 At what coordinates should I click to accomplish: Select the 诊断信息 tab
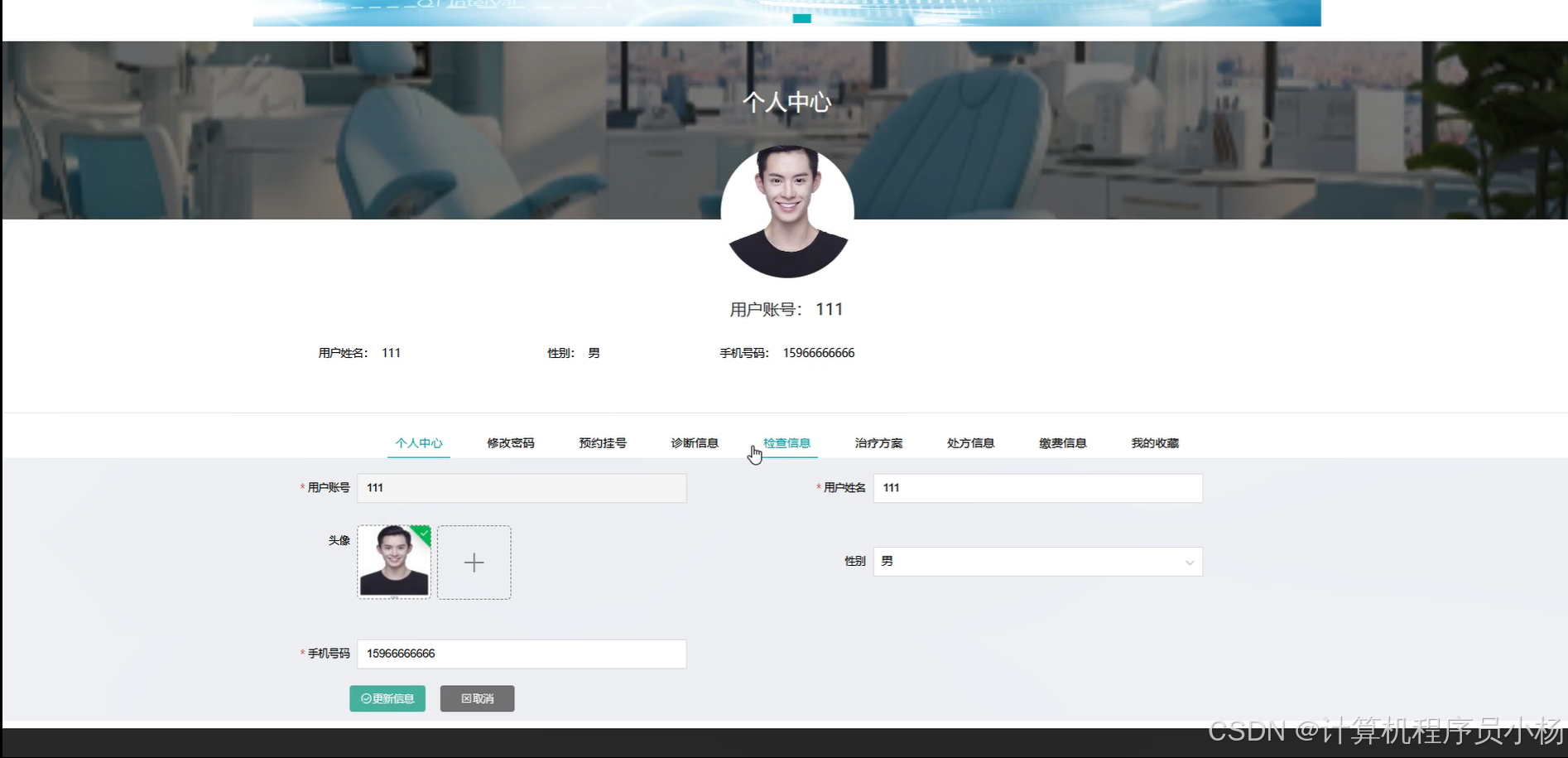pos(695,443)
